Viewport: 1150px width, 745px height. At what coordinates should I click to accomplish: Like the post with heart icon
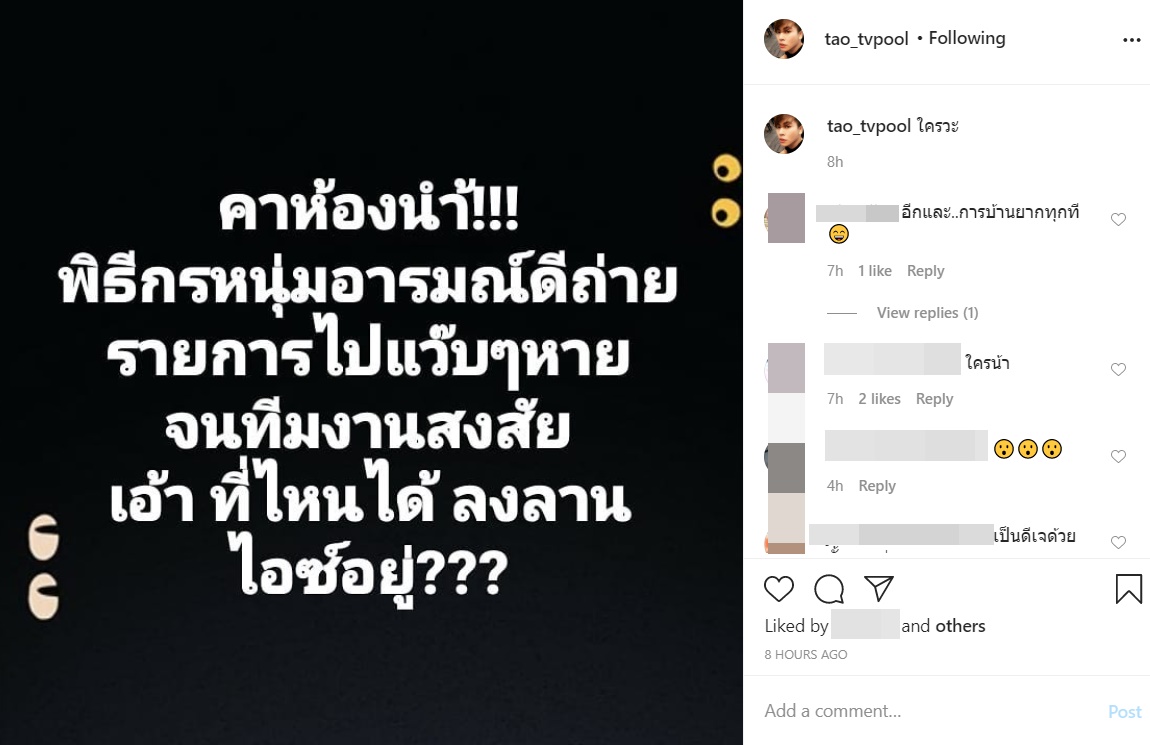pos(778,589)
